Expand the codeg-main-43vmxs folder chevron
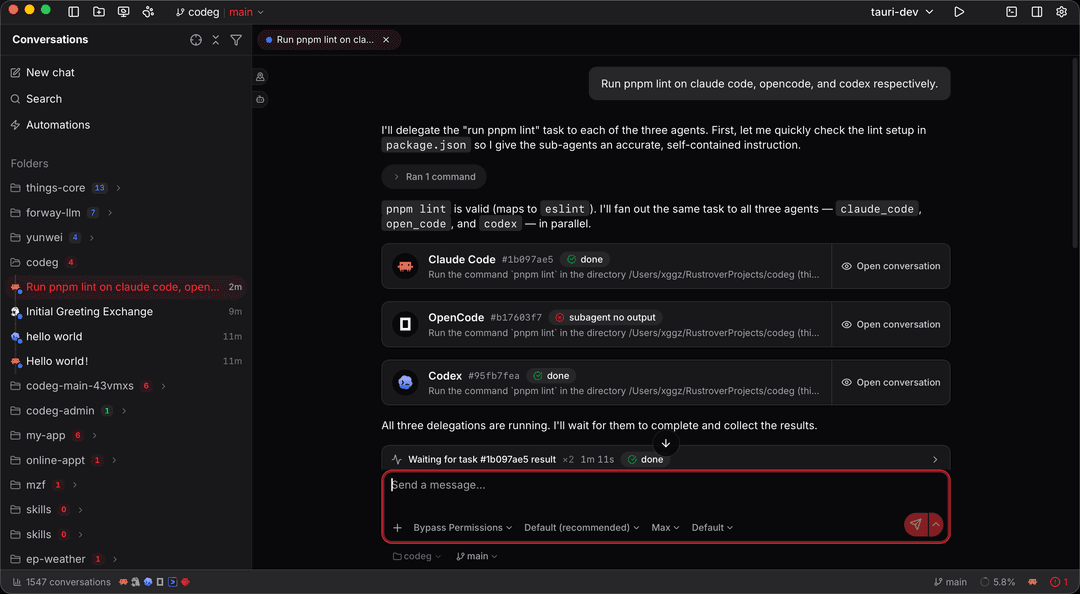 click(x=163, y=386)
